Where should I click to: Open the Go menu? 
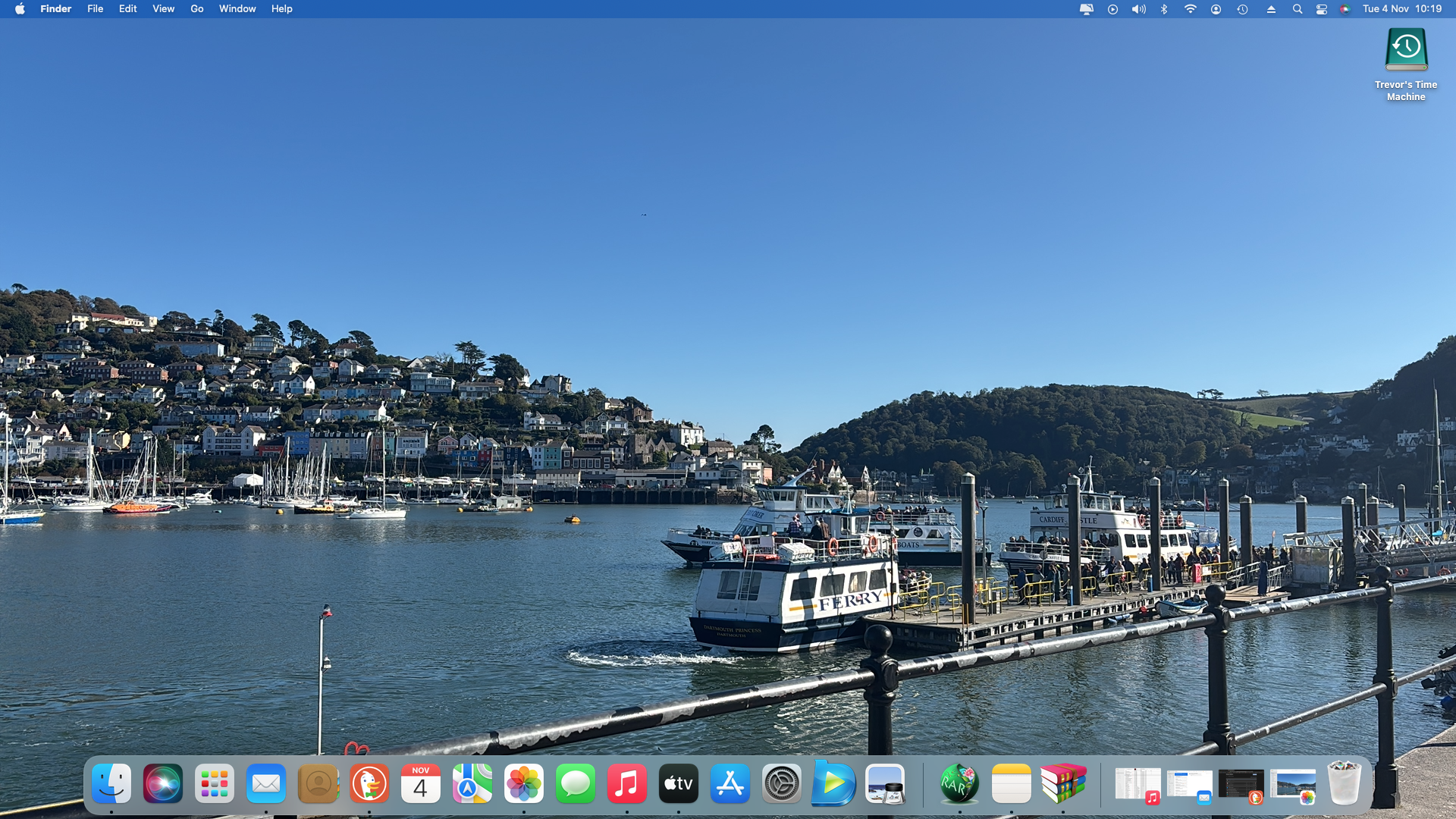[x=197, y=9]
